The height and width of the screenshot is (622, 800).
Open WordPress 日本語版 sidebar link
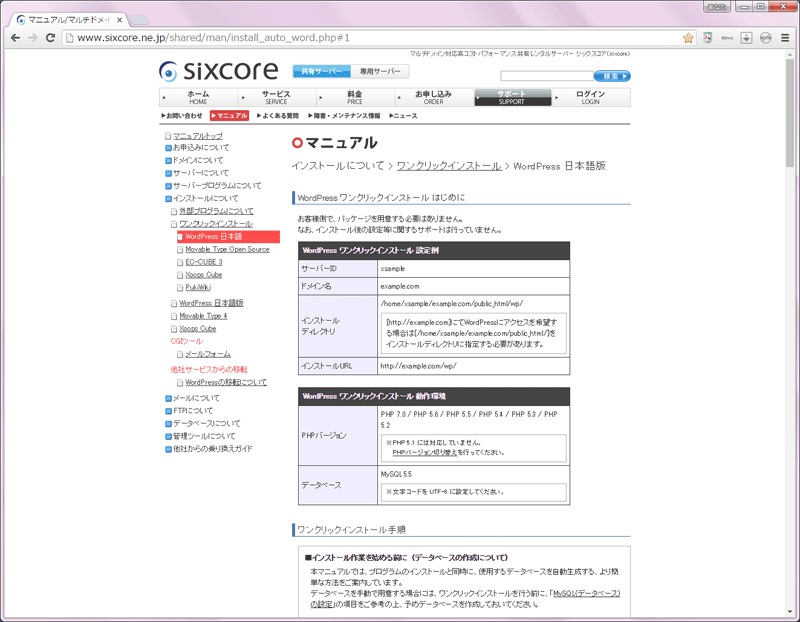tap(211, 303)
